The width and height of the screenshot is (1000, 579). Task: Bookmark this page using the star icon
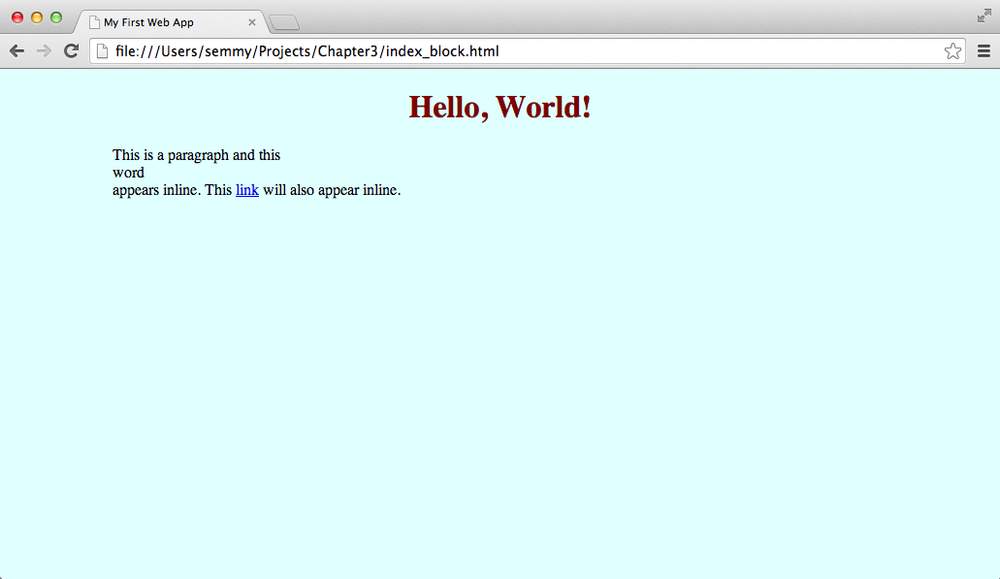[x=953, y=51]
